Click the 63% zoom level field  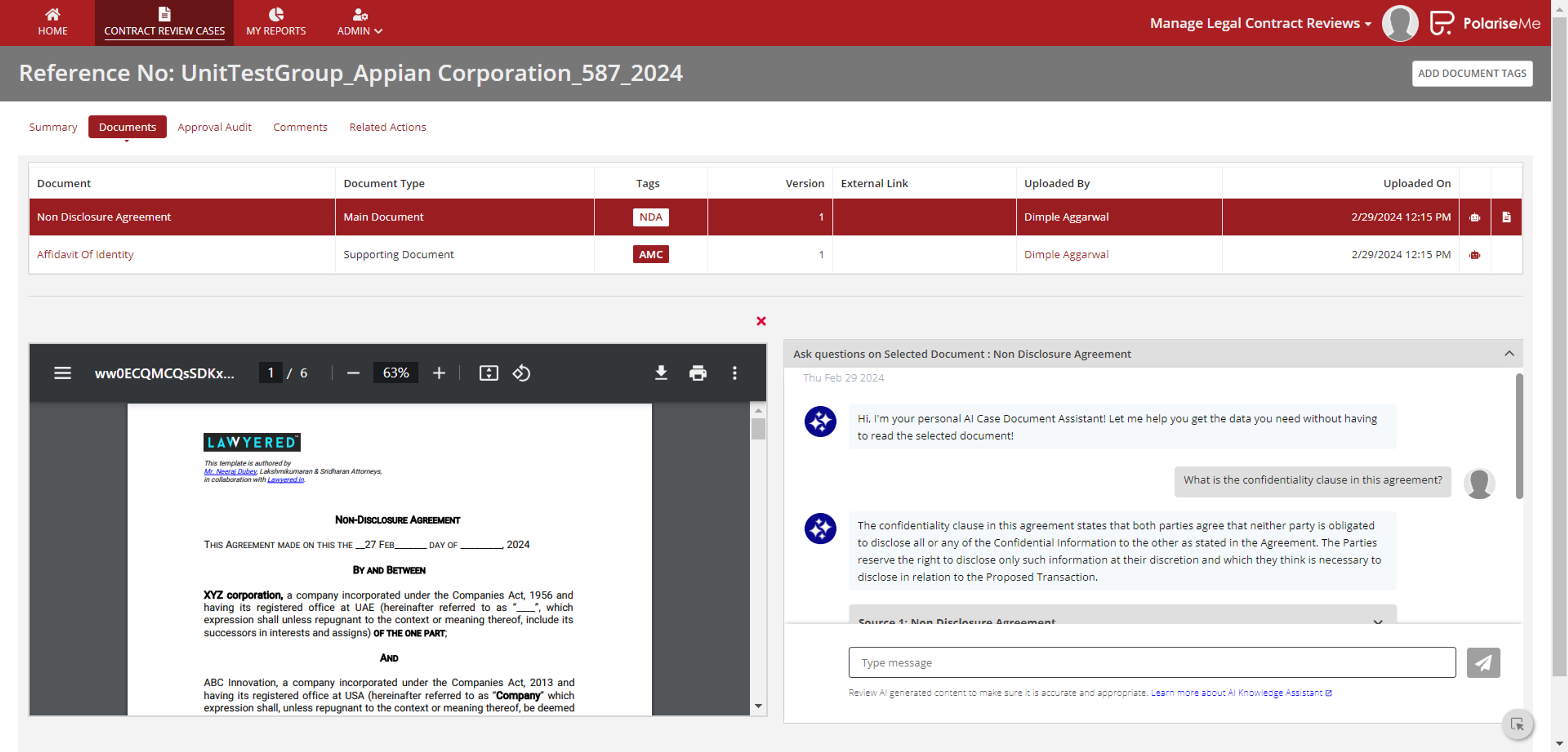[x=395, y=373]
